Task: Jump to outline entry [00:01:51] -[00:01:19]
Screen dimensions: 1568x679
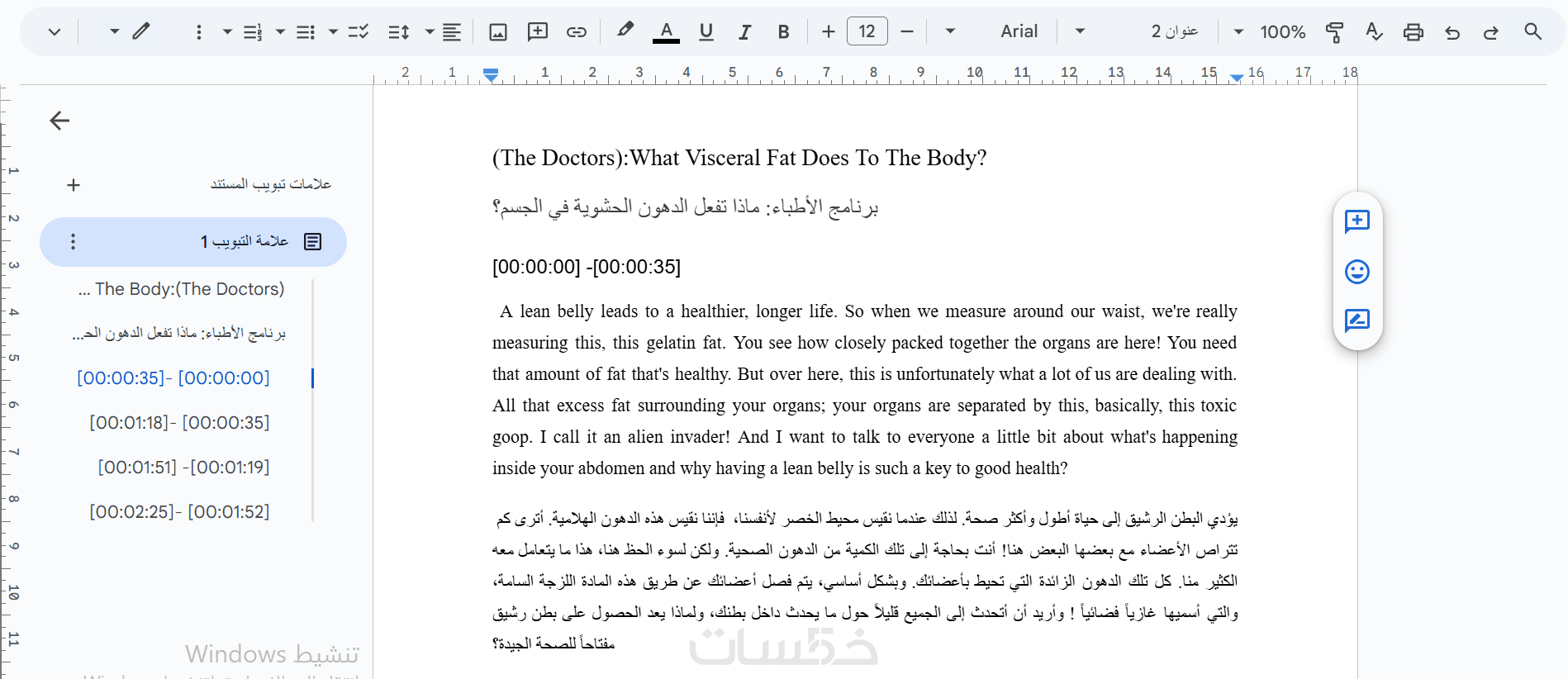Action: pyautogui.click(x=183, y=468)
